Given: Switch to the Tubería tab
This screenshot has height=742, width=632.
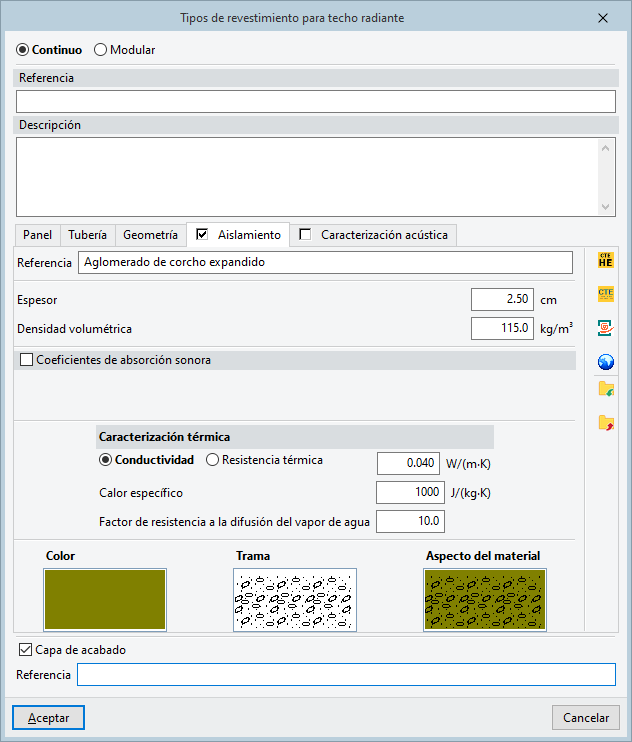Looking at the screenshot, I should [x=88, y=235].
